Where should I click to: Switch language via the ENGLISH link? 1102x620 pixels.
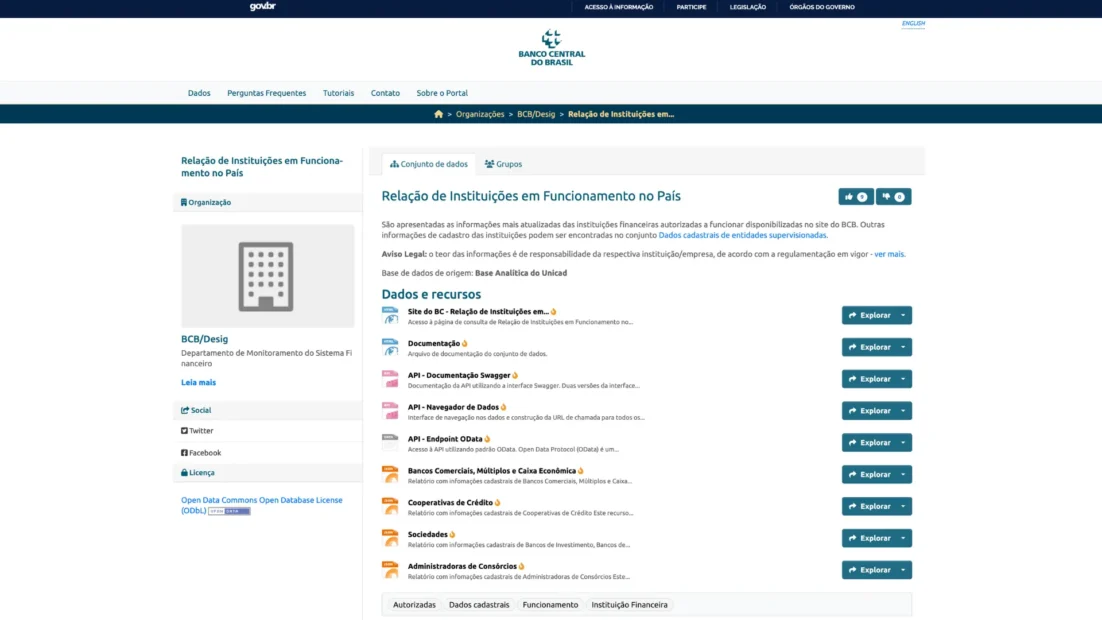point(913,23)
